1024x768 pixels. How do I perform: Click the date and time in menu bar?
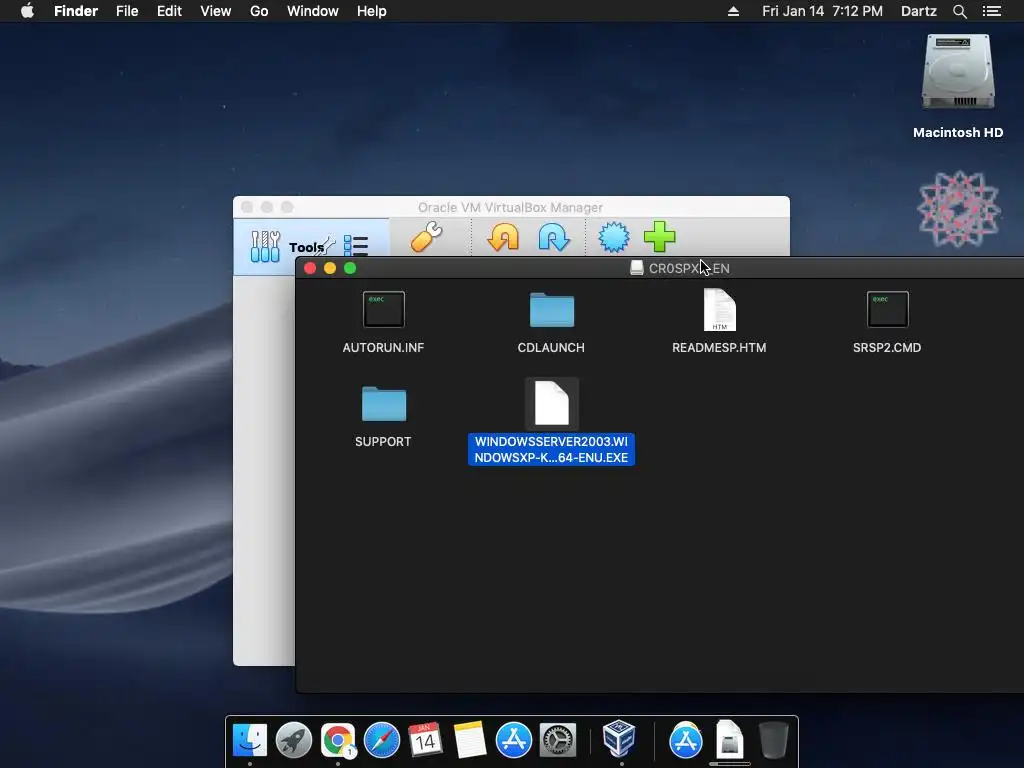coord(822,11)
